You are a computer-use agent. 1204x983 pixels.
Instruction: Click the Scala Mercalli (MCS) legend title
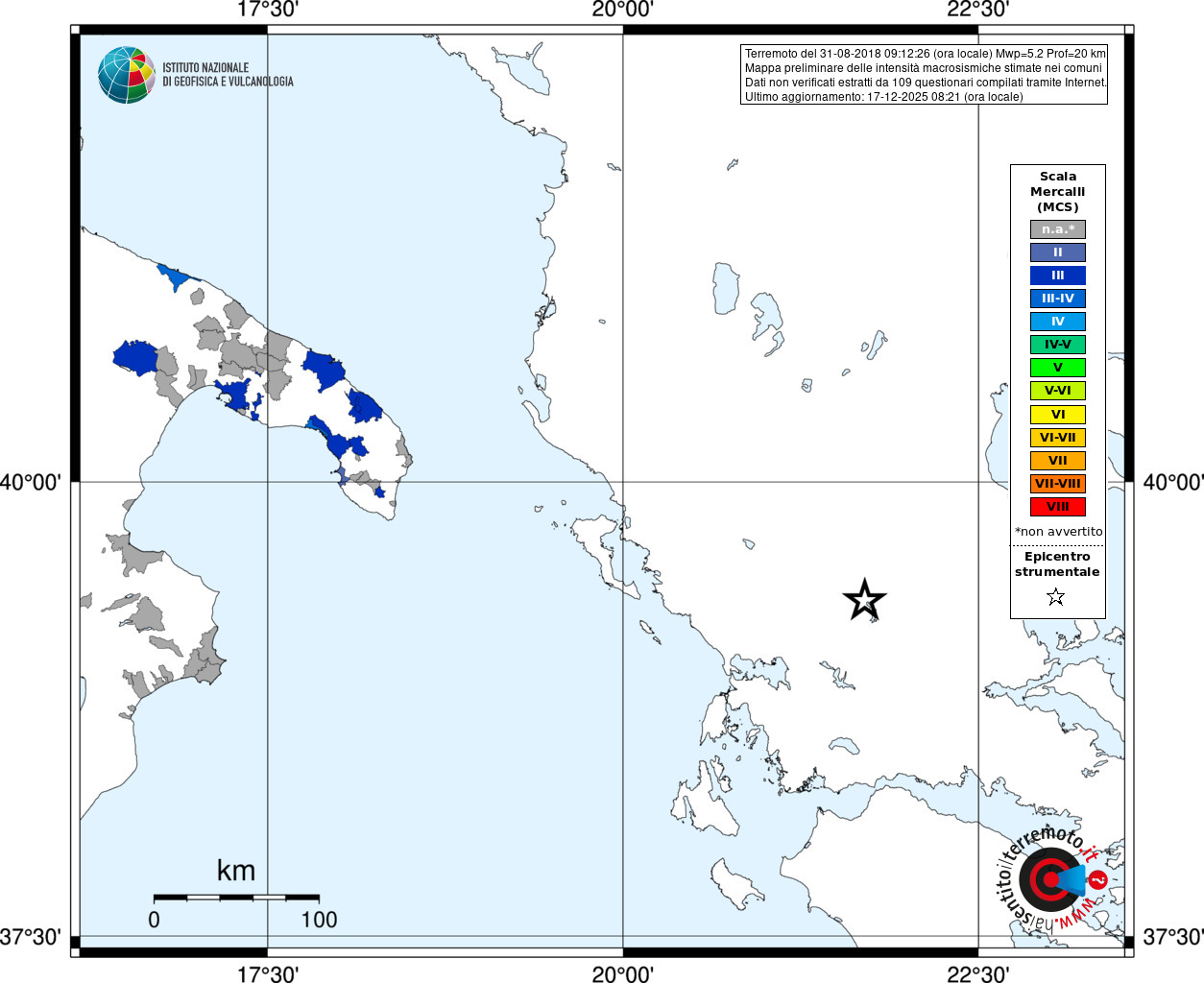click(1058, 192)
